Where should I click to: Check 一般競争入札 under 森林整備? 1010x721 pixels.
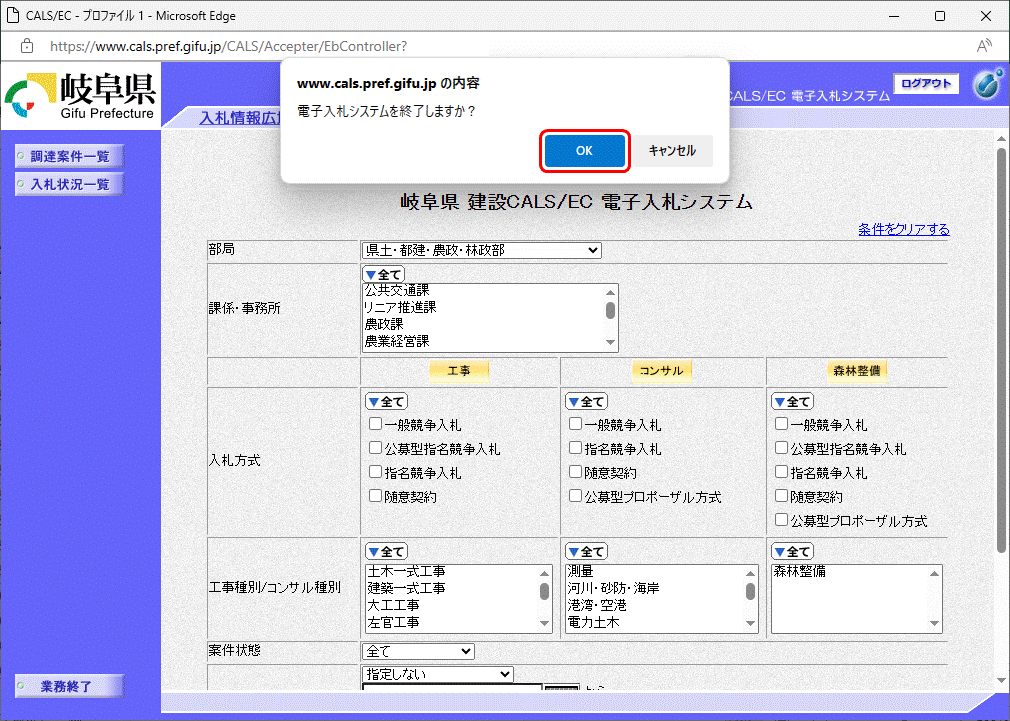pos(781,424)
